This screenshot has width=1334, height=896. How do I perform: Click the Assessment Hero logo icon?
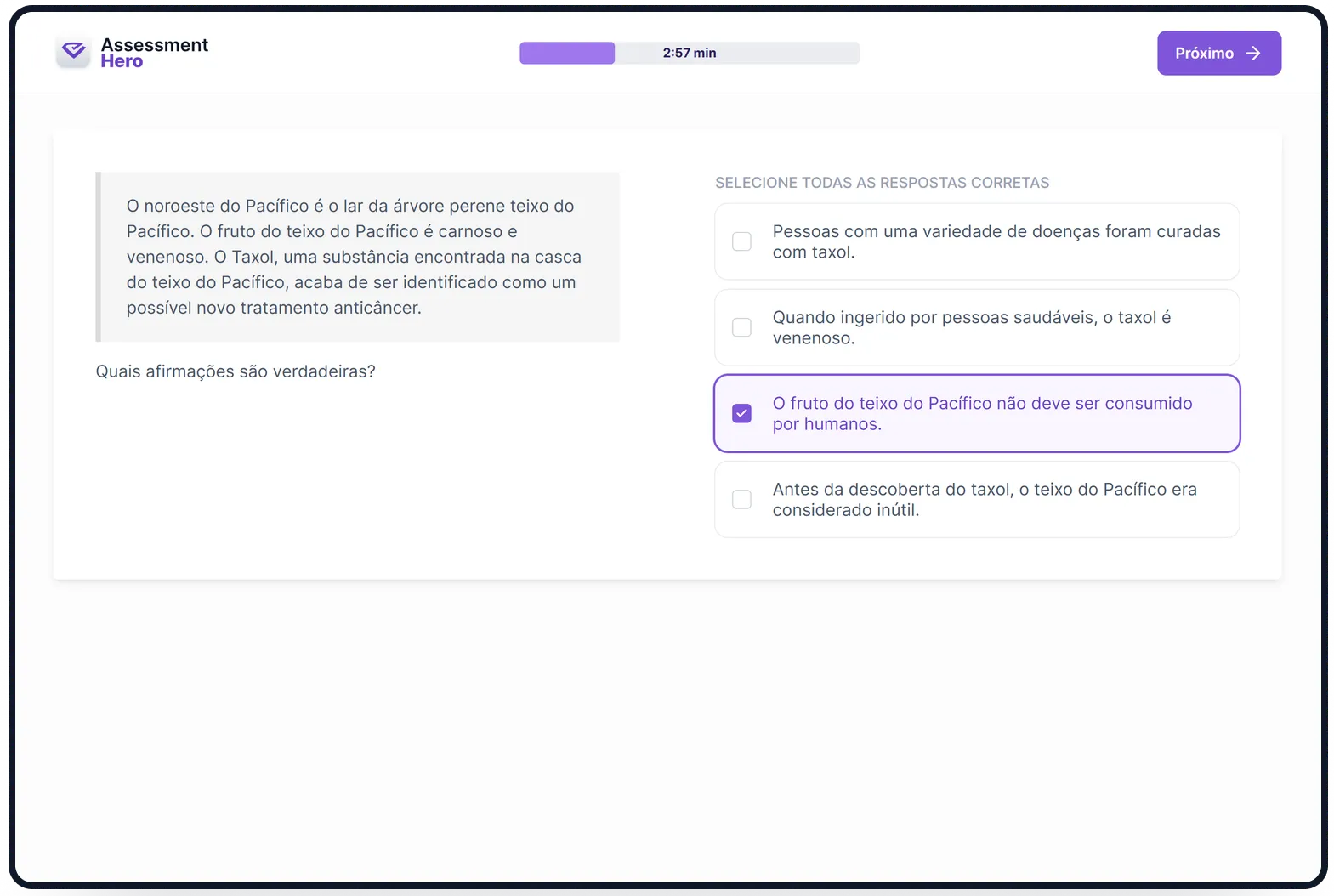(x=73, y=52)
